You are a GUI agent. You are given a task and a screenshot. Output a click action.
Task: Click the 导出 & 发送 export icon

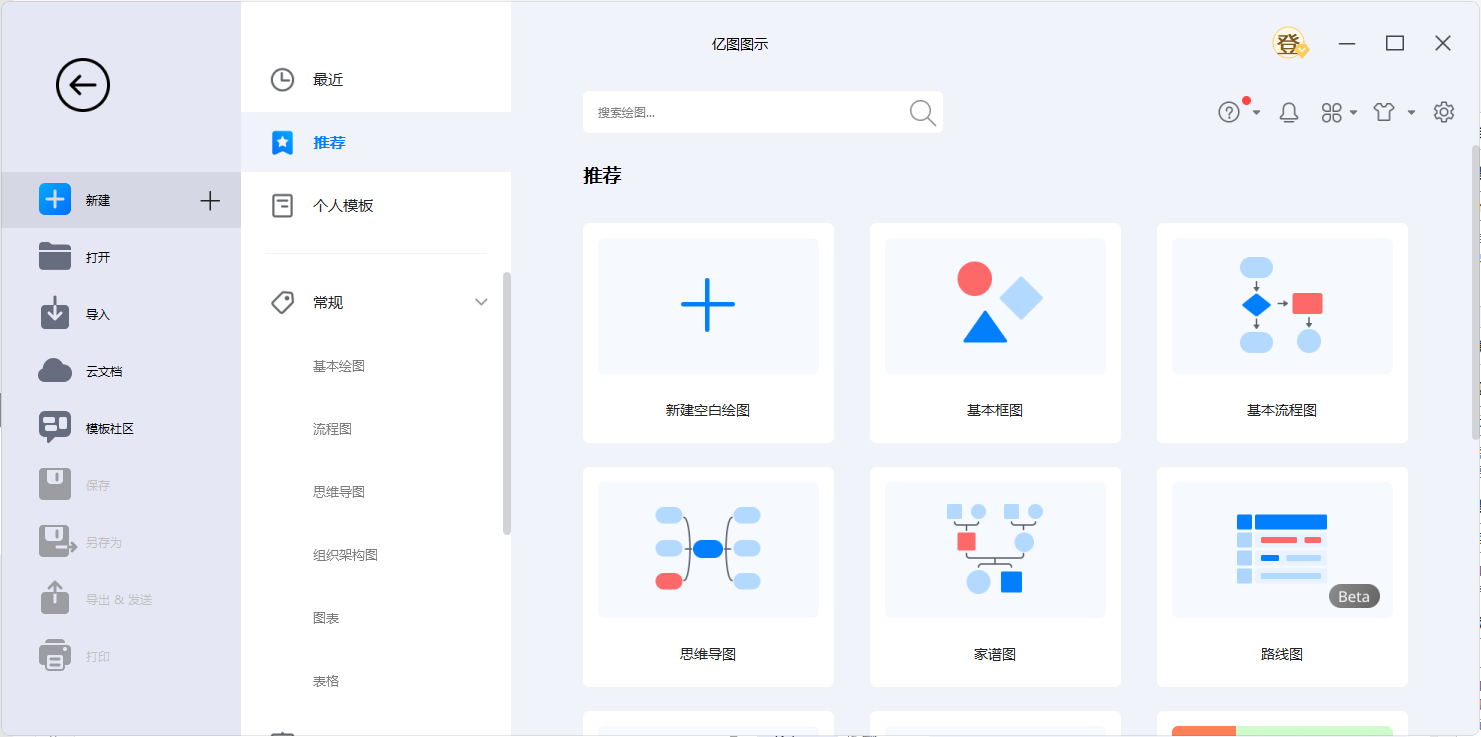pyautogui.click(x=55, y=598)
